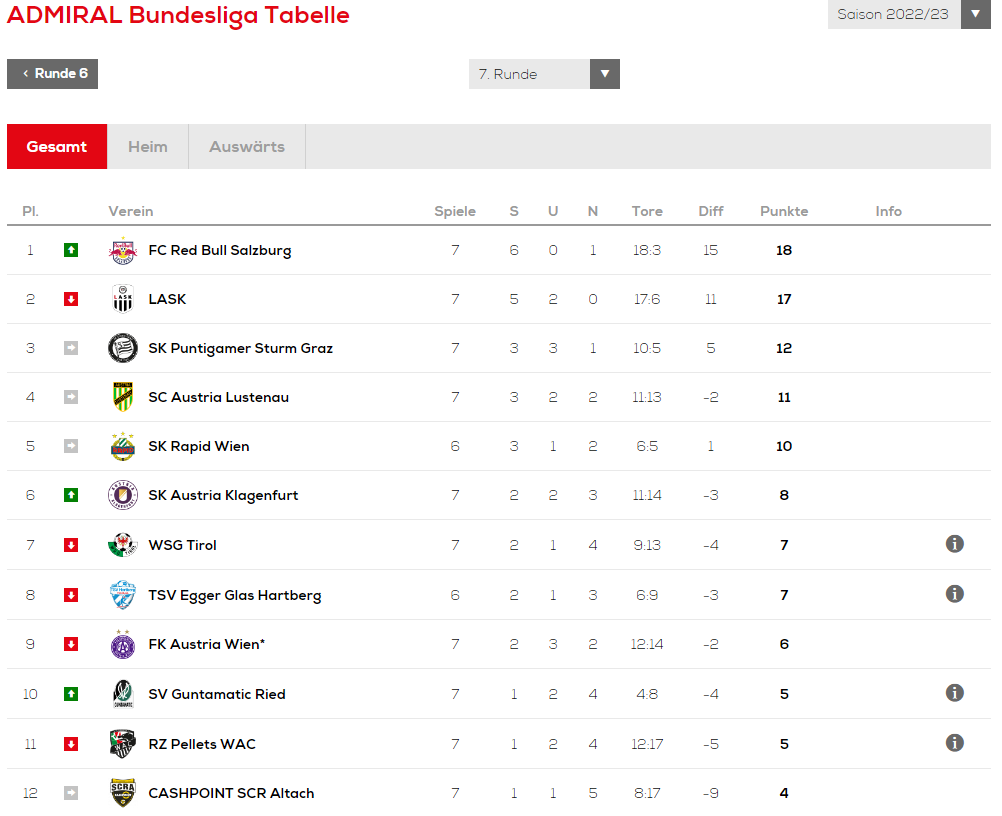Open the info icon for TSV Egger Glas Hartberg
Image resolution: width=1002 pixels, height=816 pixels.
[x=955, y=594]
